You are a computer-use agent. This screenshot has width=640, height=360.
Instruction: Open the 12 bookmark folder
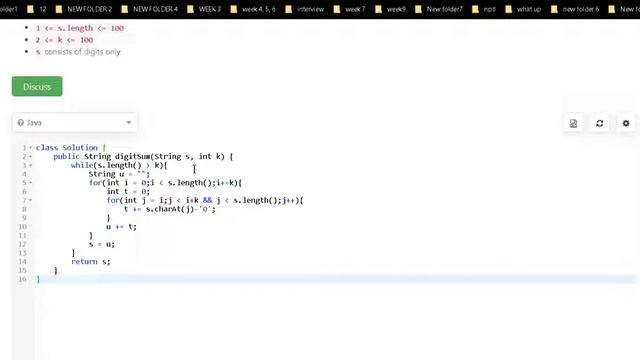[37, 9]
